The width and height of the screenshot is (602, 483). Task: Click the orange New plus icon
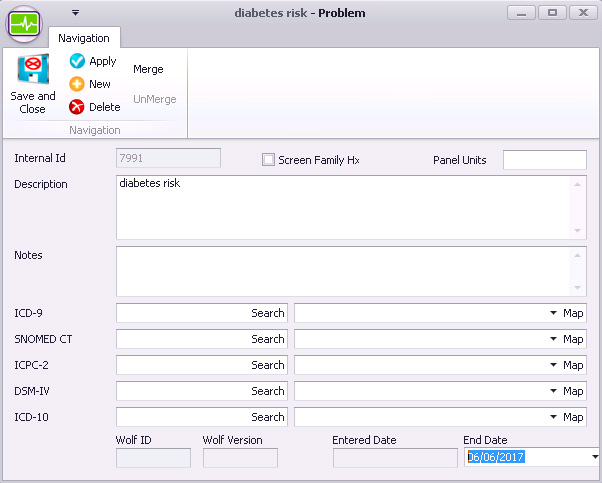[x=77, y=84]
